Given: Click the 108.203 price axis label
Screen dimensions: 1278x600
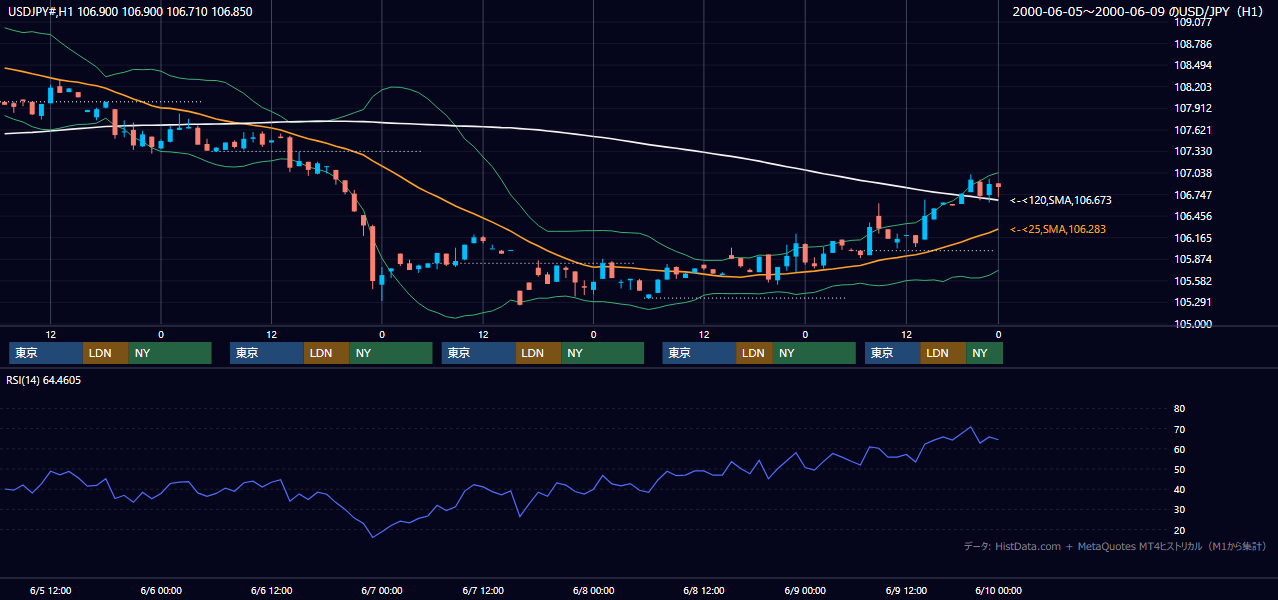Looking at the screenshot, I should (1193, 87).
